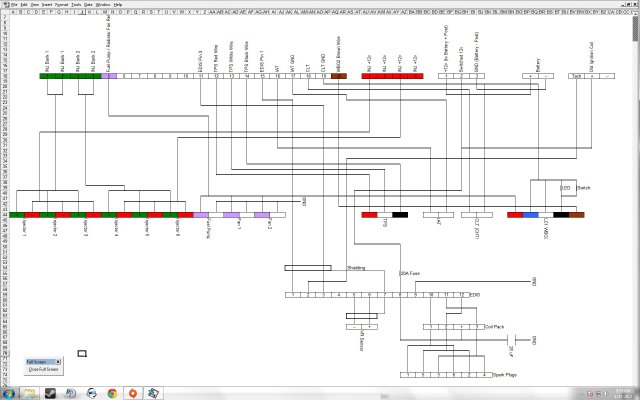The image size is (640, 400).
Task: Open the Windows Start menu
Action: 9,393
